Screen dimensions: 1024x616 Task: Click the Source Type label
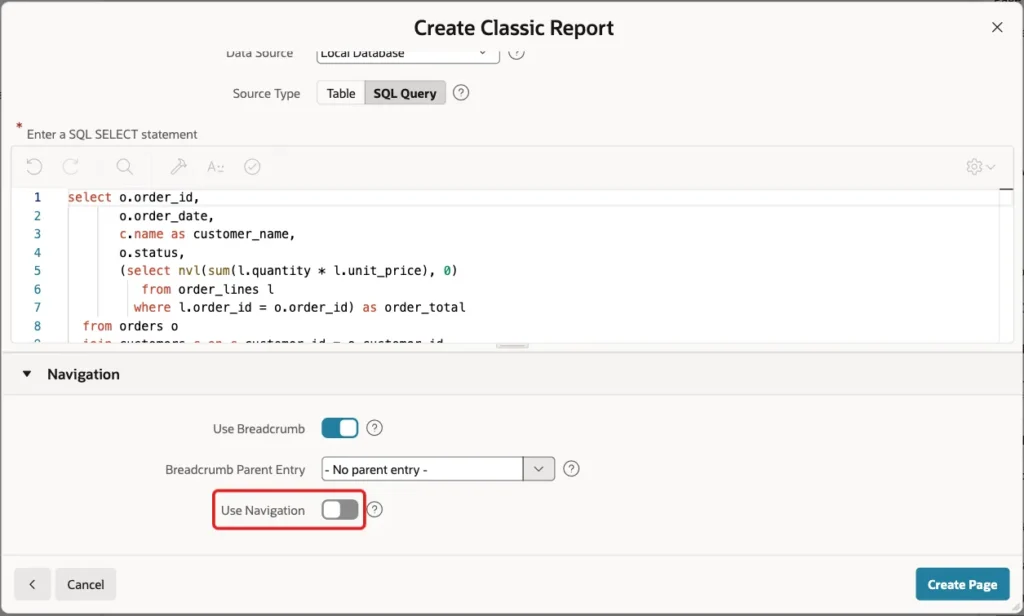[266, 93]
